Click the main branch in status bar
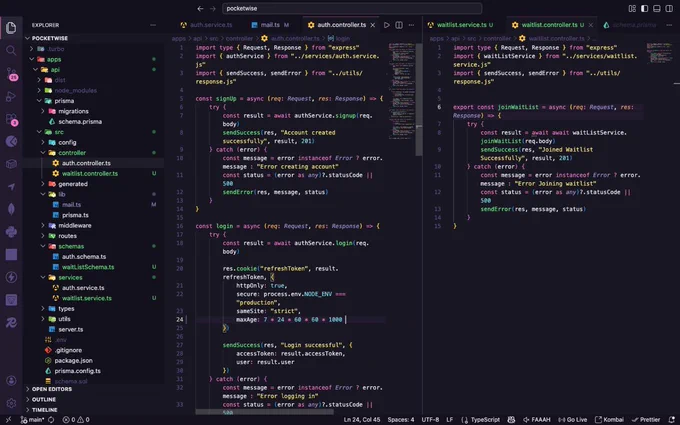The width and height of the screenshot is (680, 425). pyautogui.click(x=33, y=419)
